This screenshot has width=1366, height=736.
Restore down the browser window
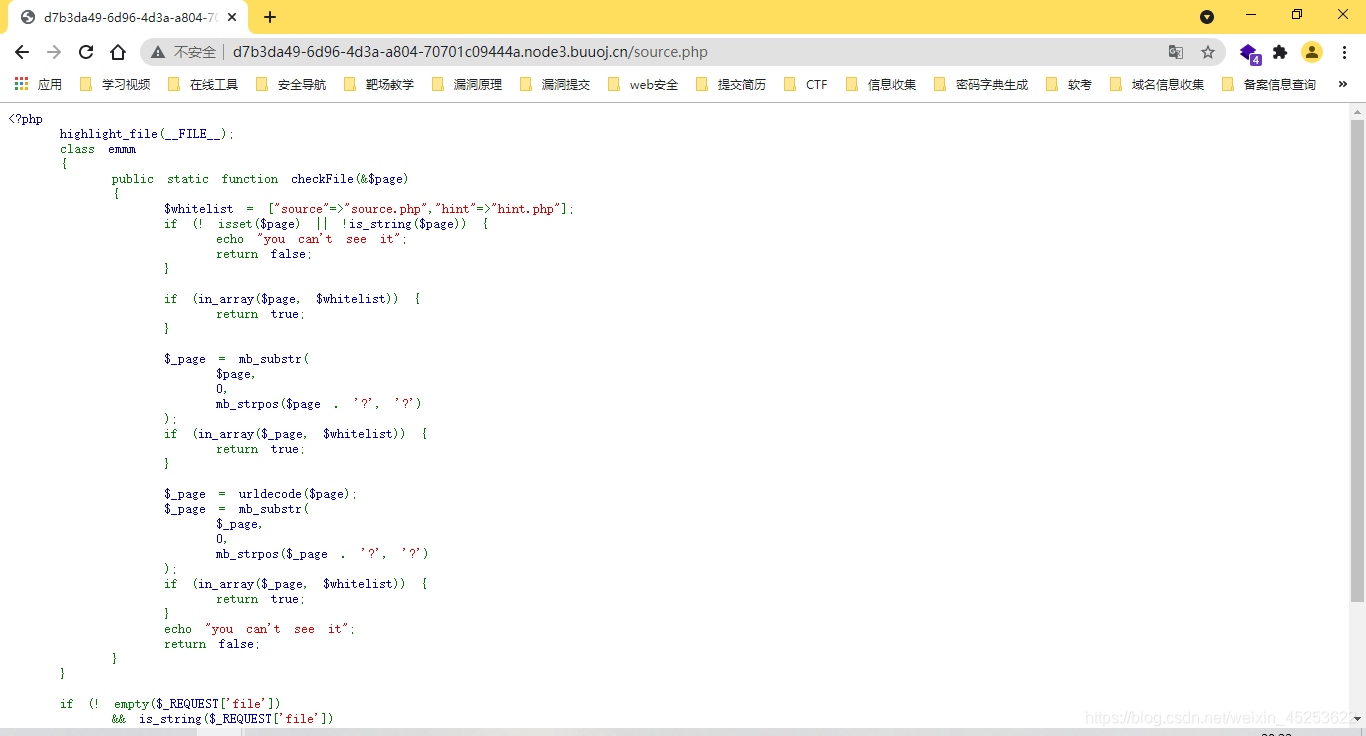[x=1297, y=15]
